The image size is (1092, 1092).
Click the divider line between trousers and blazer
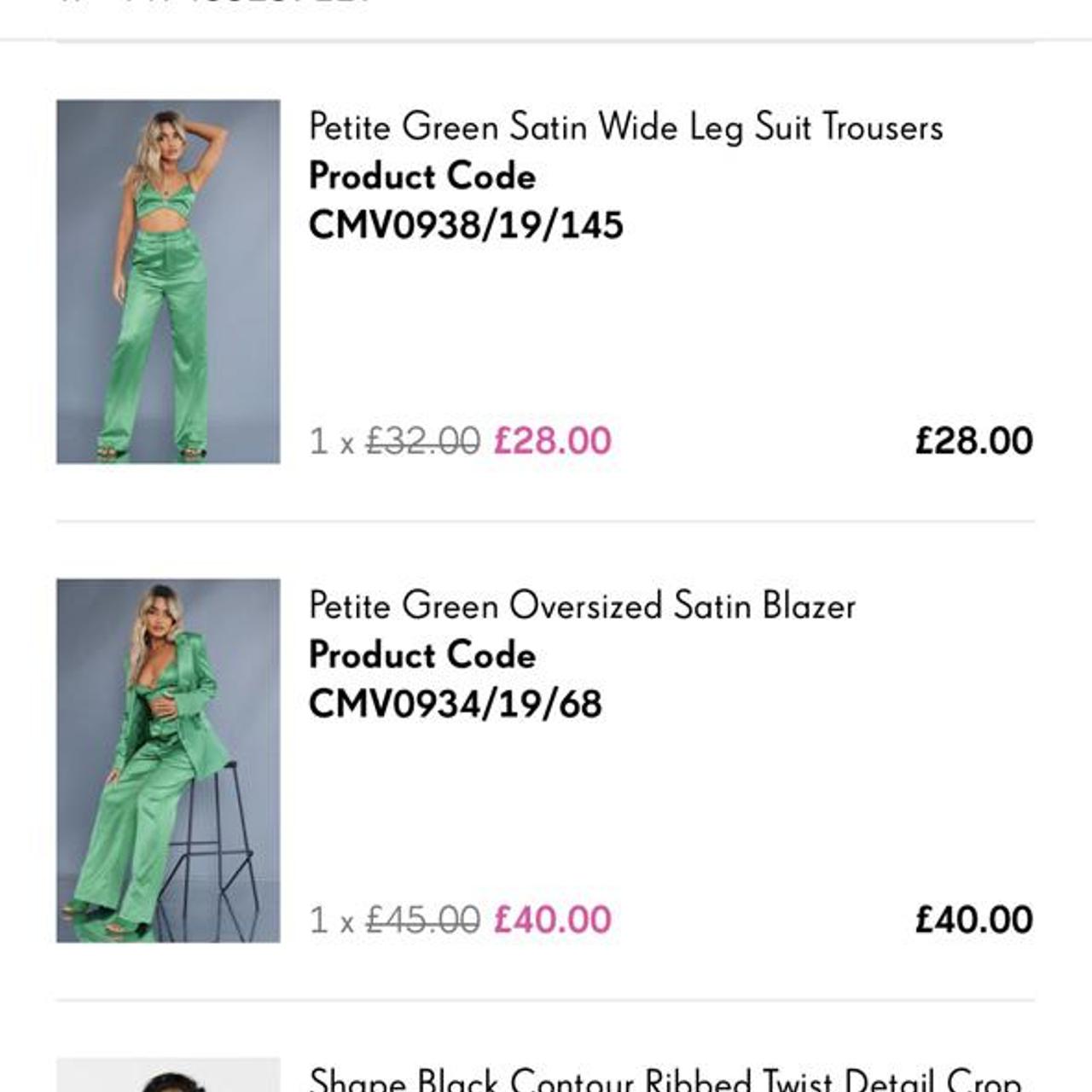tap(546, 521)
